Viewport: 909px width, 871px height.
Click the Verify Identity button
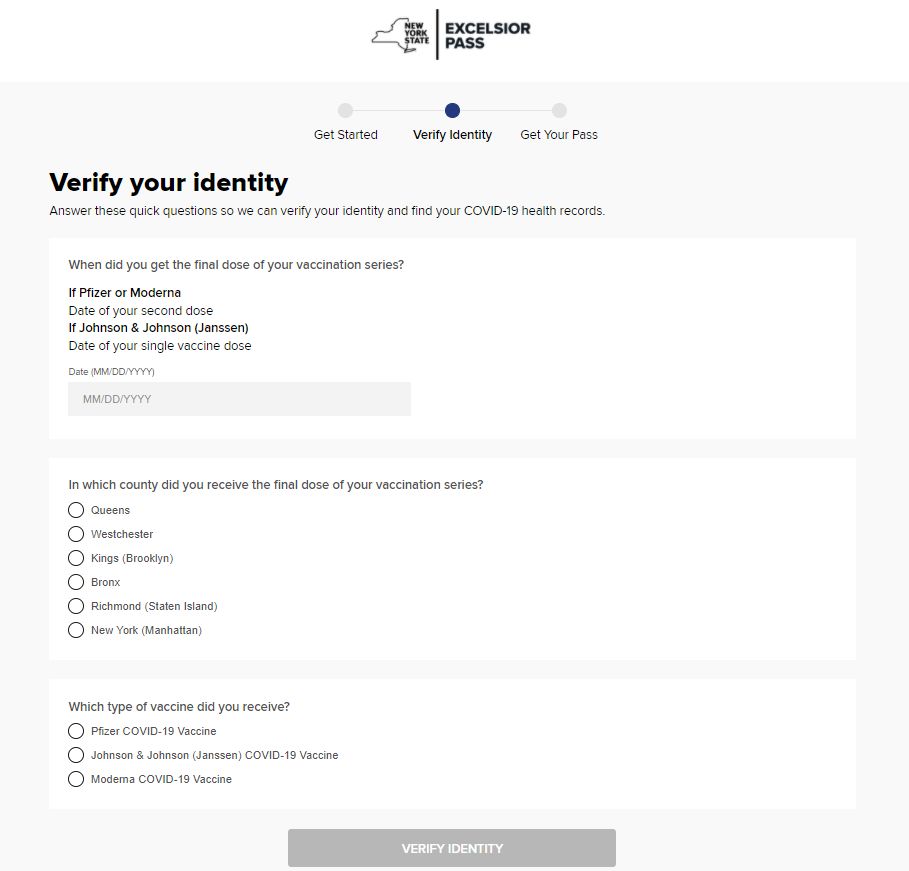[452, 848]
